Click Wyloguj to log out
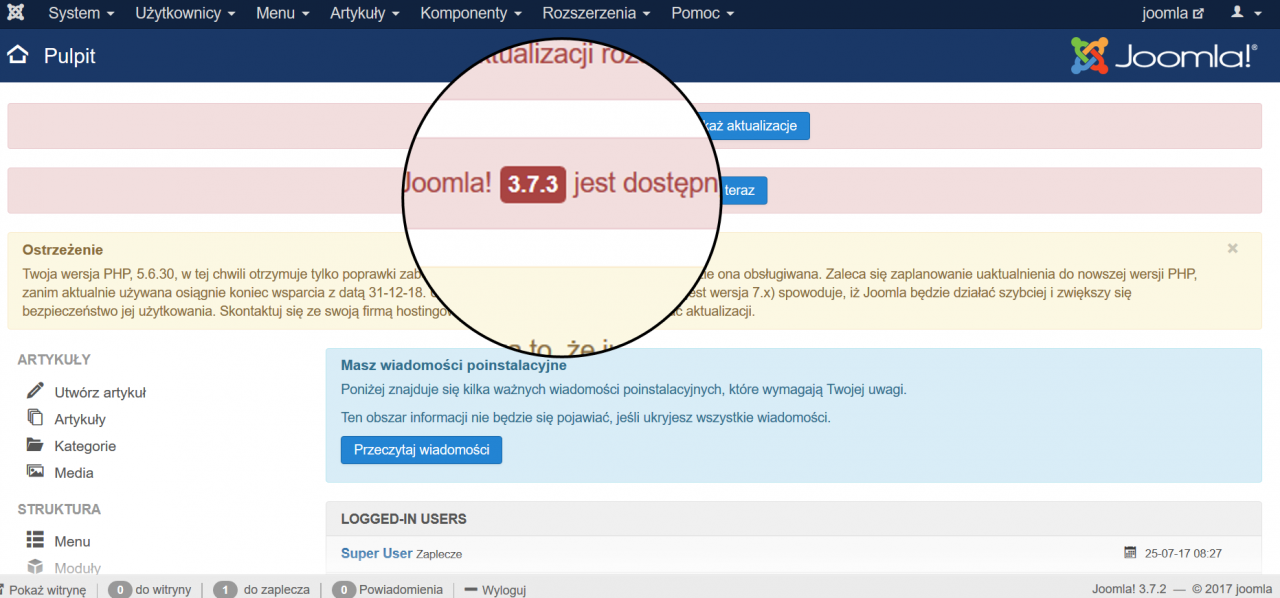Viewport: 1280px width, 598px height. (496, 590)
